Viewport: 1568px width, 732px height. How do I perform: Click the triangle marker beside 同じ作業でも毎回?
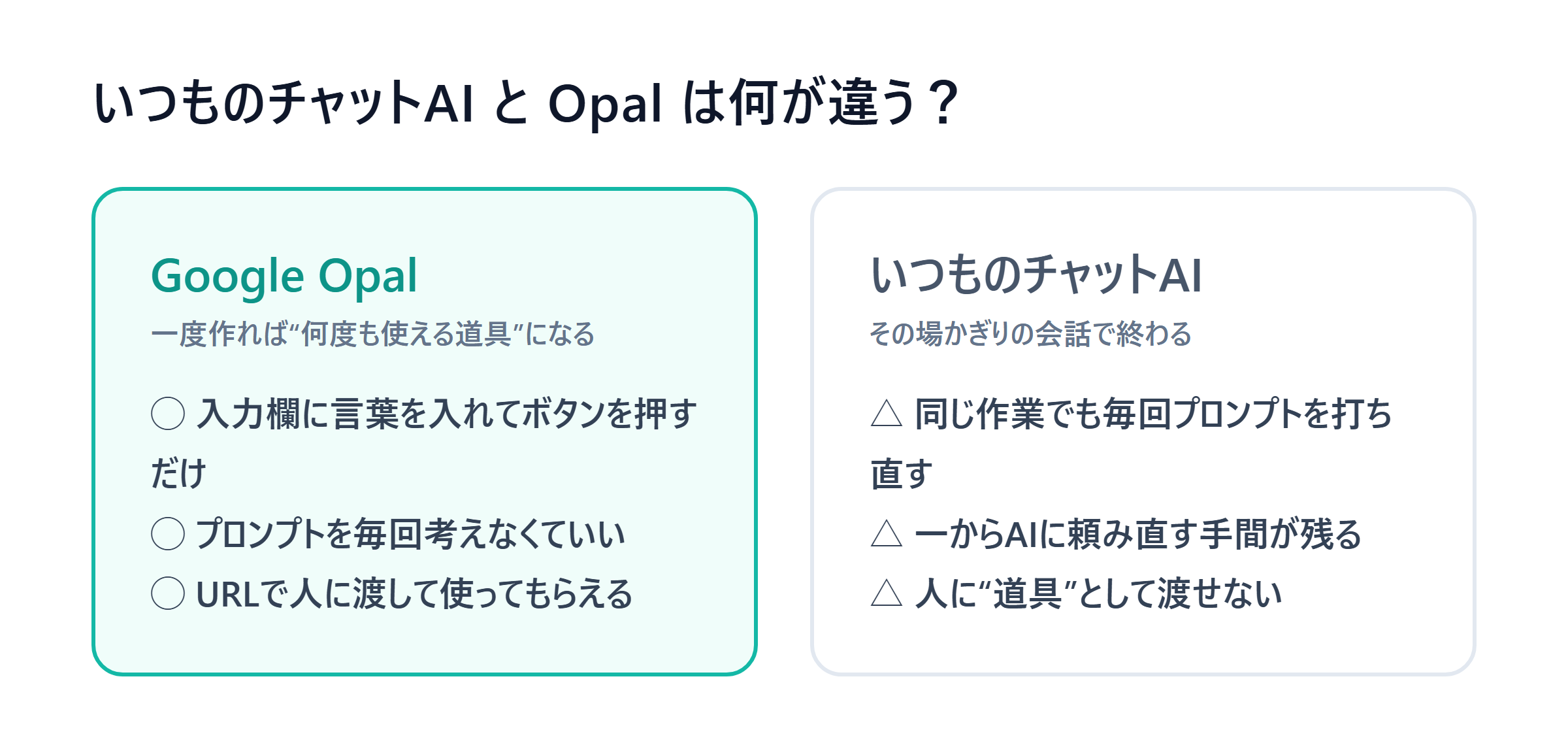tap(887, 414)
